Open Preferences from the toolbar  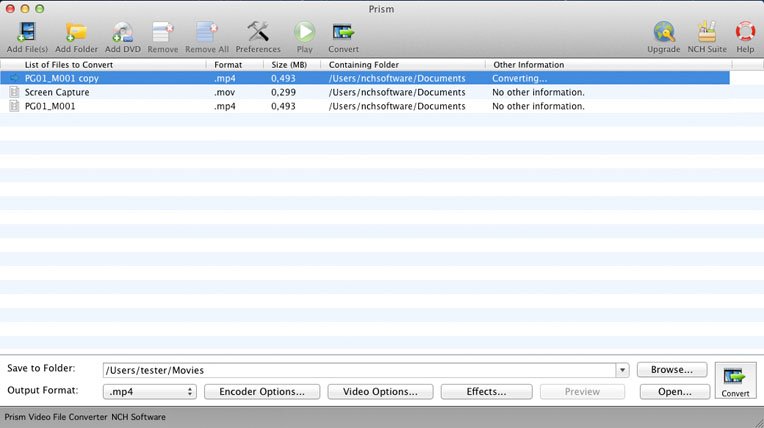(258, 35)
